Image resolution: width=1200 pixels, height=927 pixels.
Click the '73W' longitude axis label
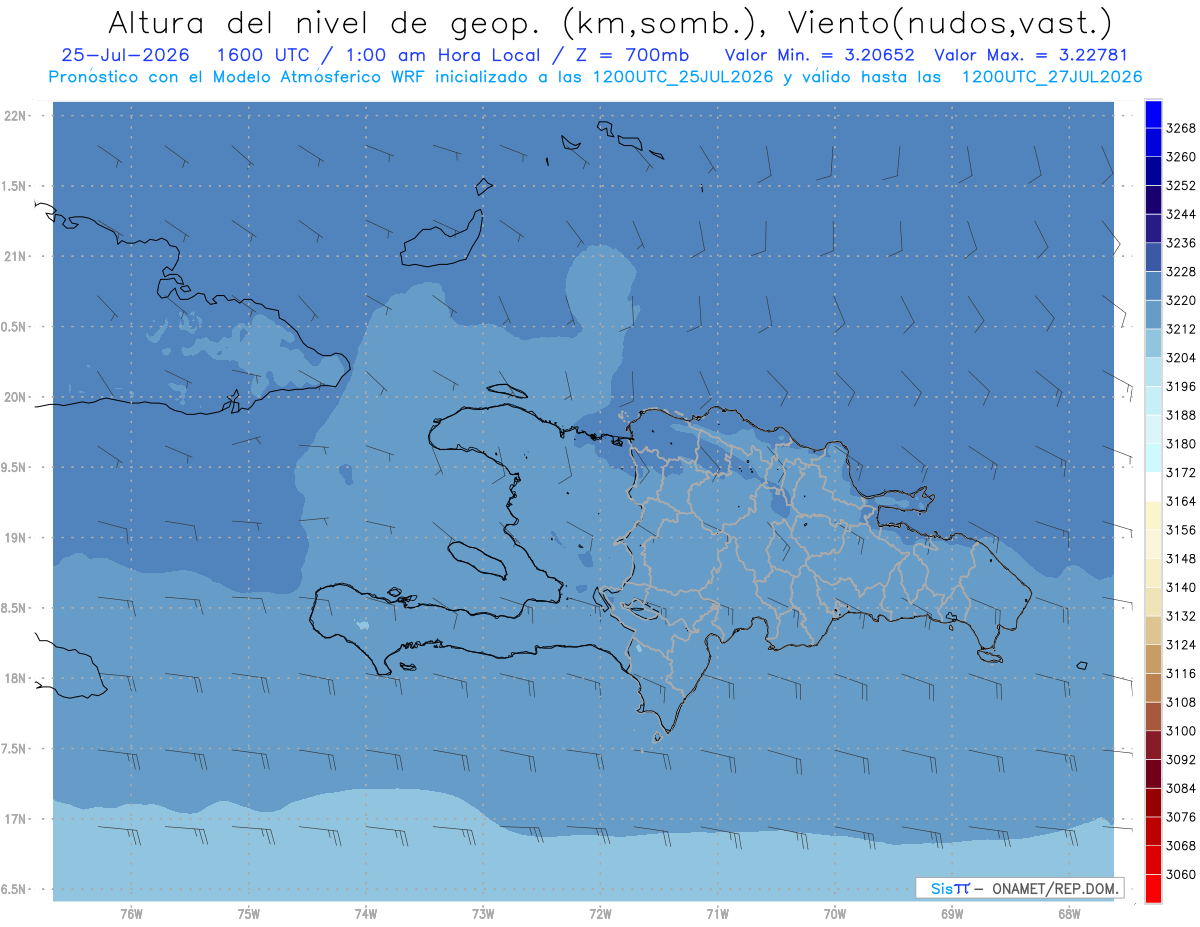point(483,914)
